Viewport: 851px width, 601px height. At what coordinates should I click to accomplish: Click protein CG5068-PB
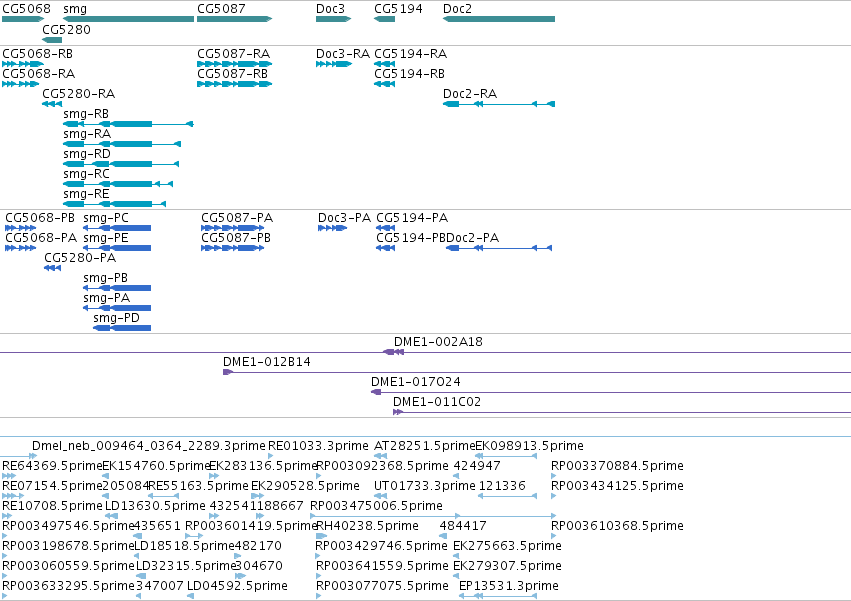(x=21, y=228)
